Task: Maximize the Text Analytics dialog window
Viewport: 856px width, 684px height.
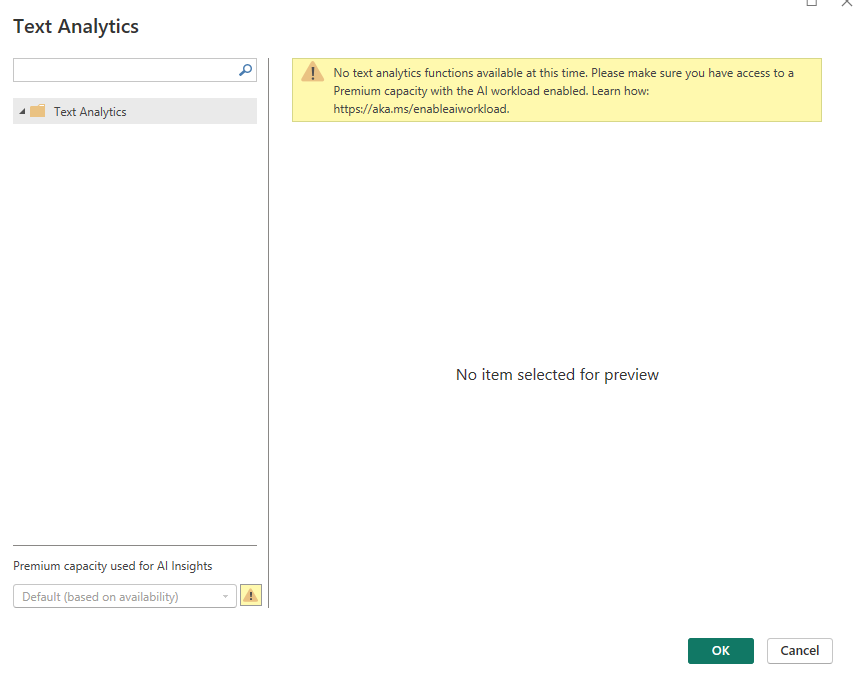Action: (x=812, y=3)
